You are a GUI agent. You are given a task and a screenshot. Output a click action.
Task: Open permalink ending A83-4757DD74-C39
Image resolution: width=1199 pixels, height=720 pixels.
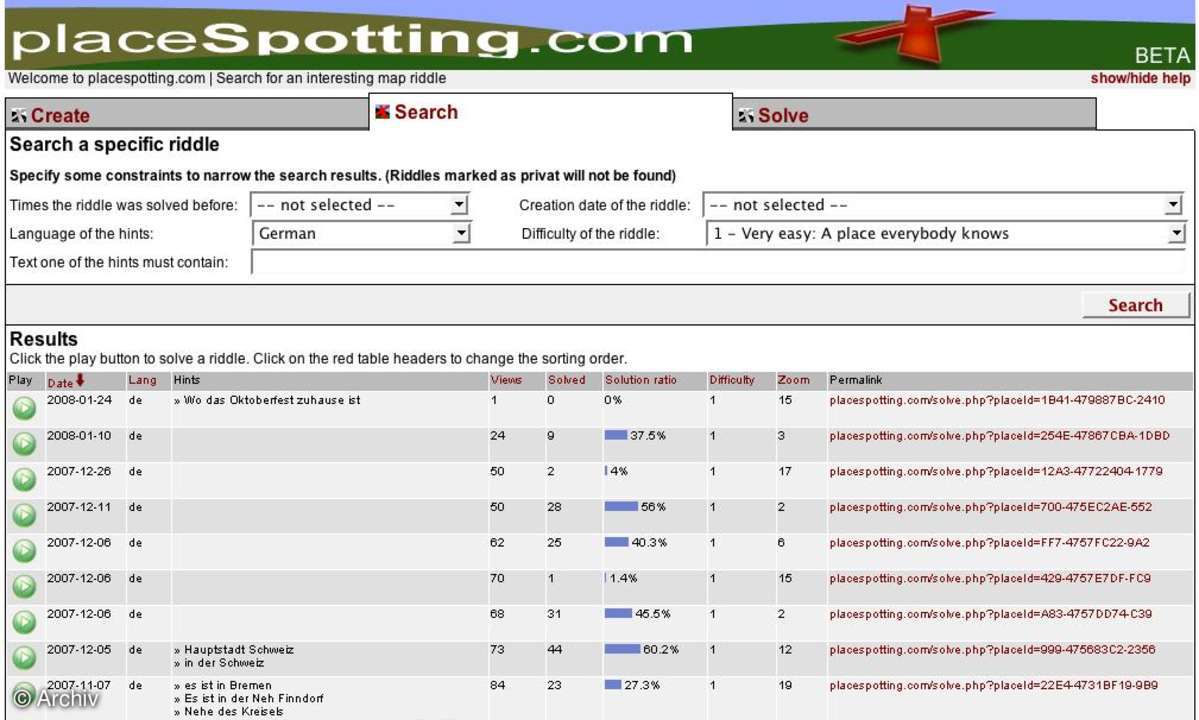tap(990, 614)
